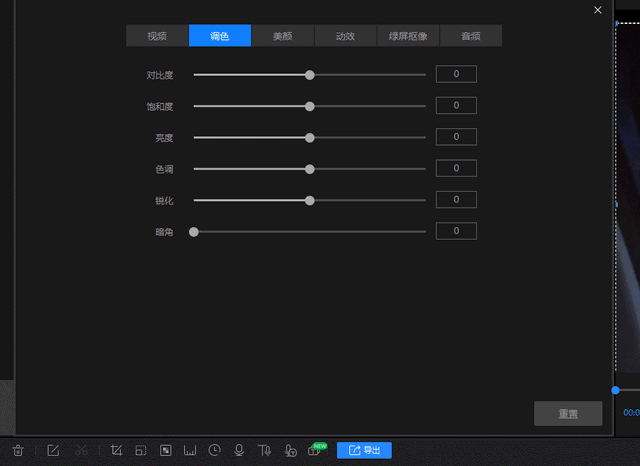Click the 重置 reset button
Screen dimensions: 640x466
point(568,414)
